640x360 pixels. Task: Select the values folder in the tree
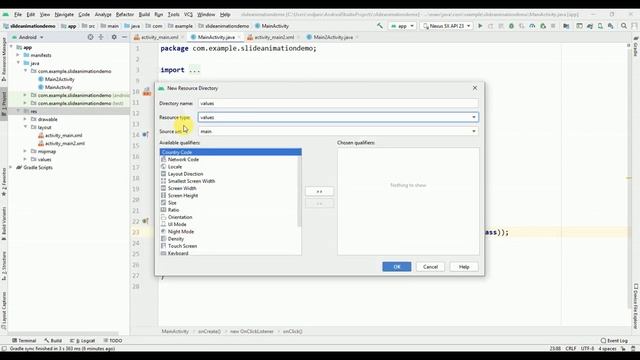44,159
